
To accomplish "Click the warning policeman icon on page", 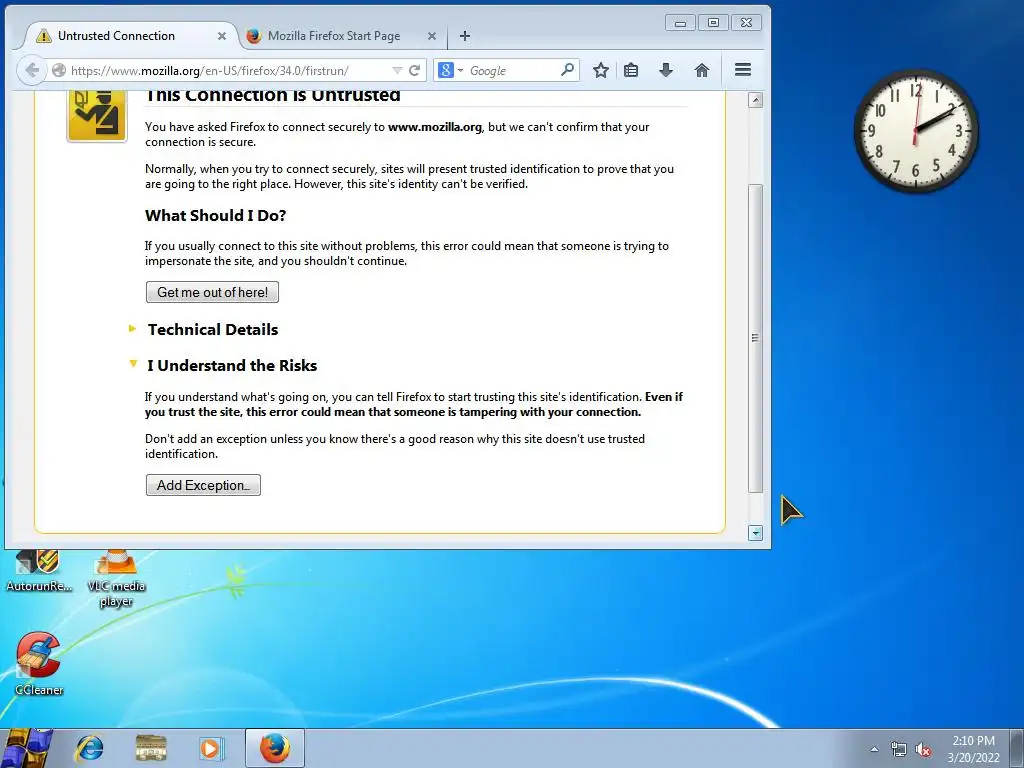I will pyautogui.click(x=97, y=115).
